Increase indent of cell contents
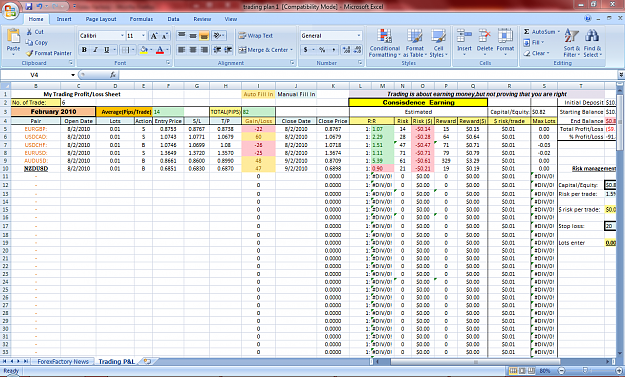 tap(228, 50)
